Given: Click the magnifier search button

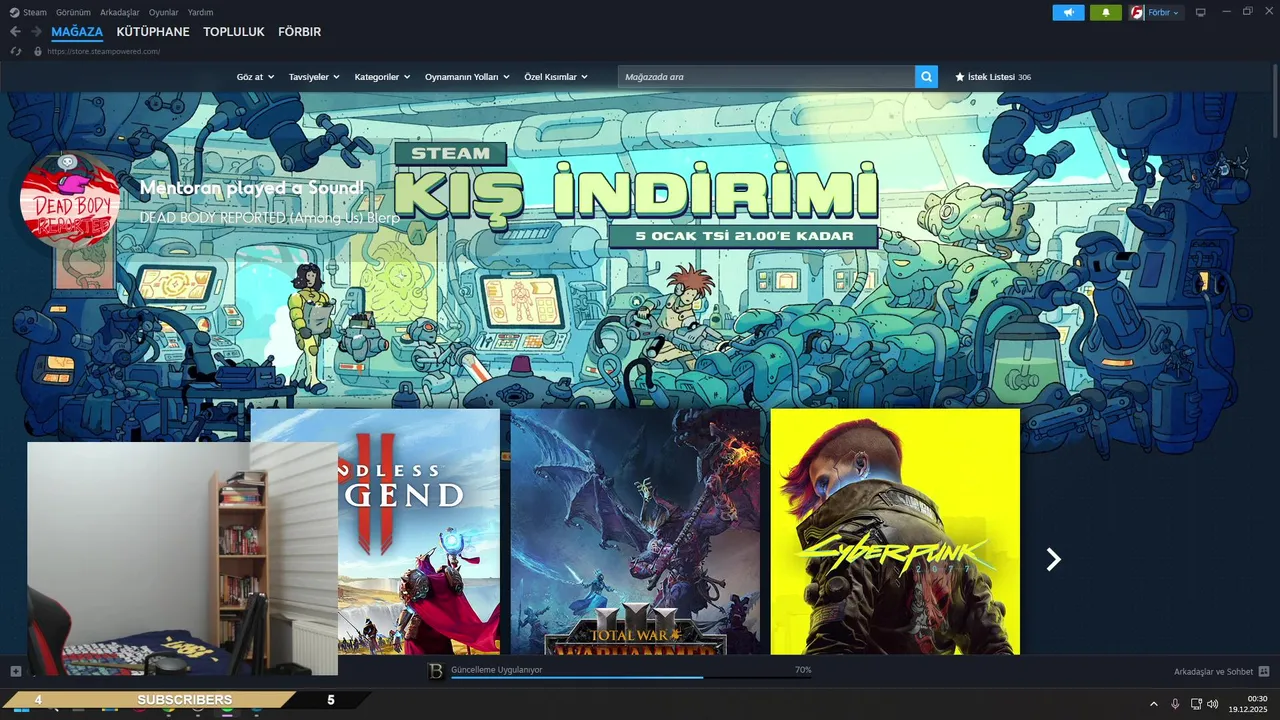Looking at the screenshot, I should pyautogui.click(x=926, y=77).
